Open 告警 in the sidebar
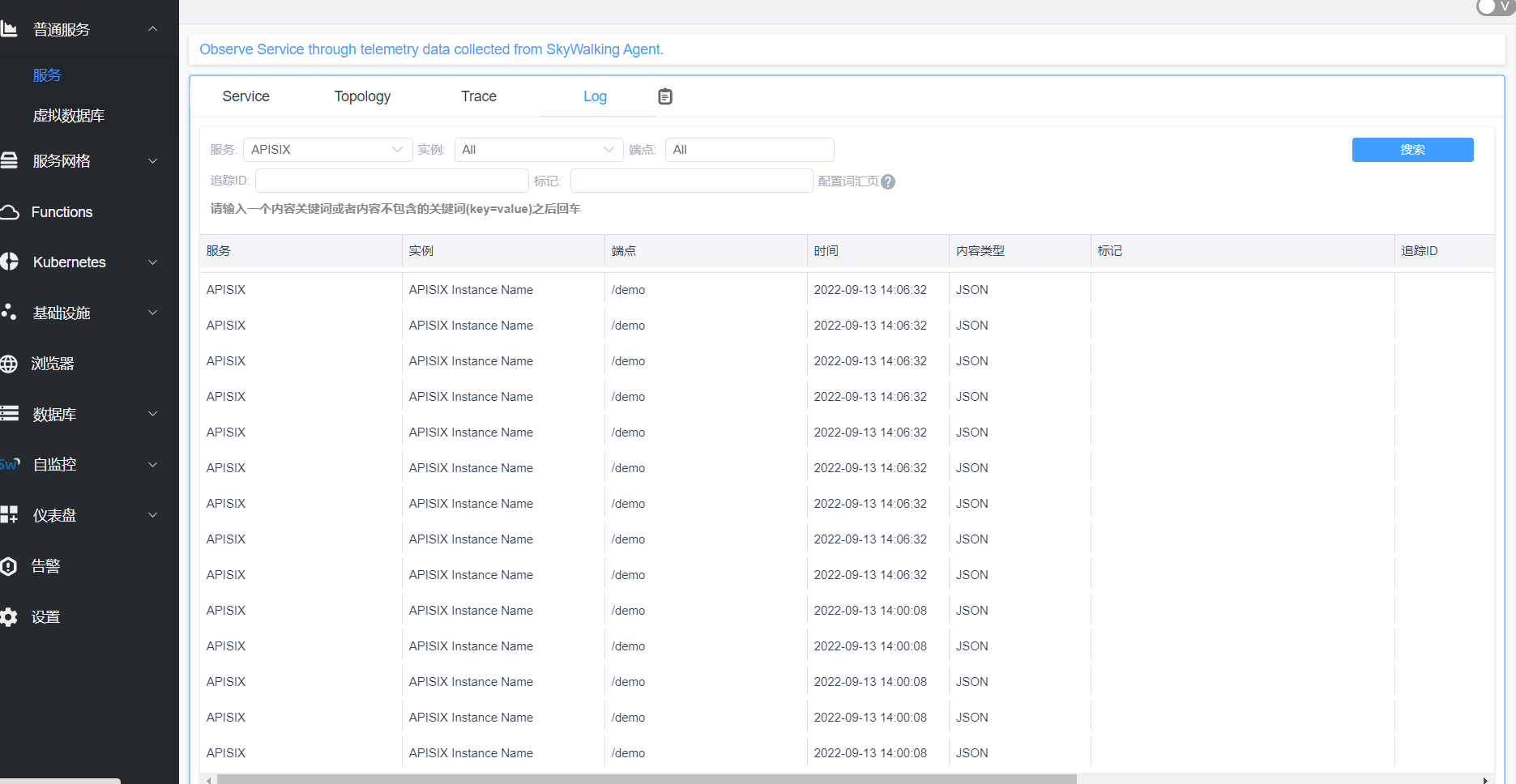The height and width of the screenshot is (784, 1516). [x=45, y=566]
